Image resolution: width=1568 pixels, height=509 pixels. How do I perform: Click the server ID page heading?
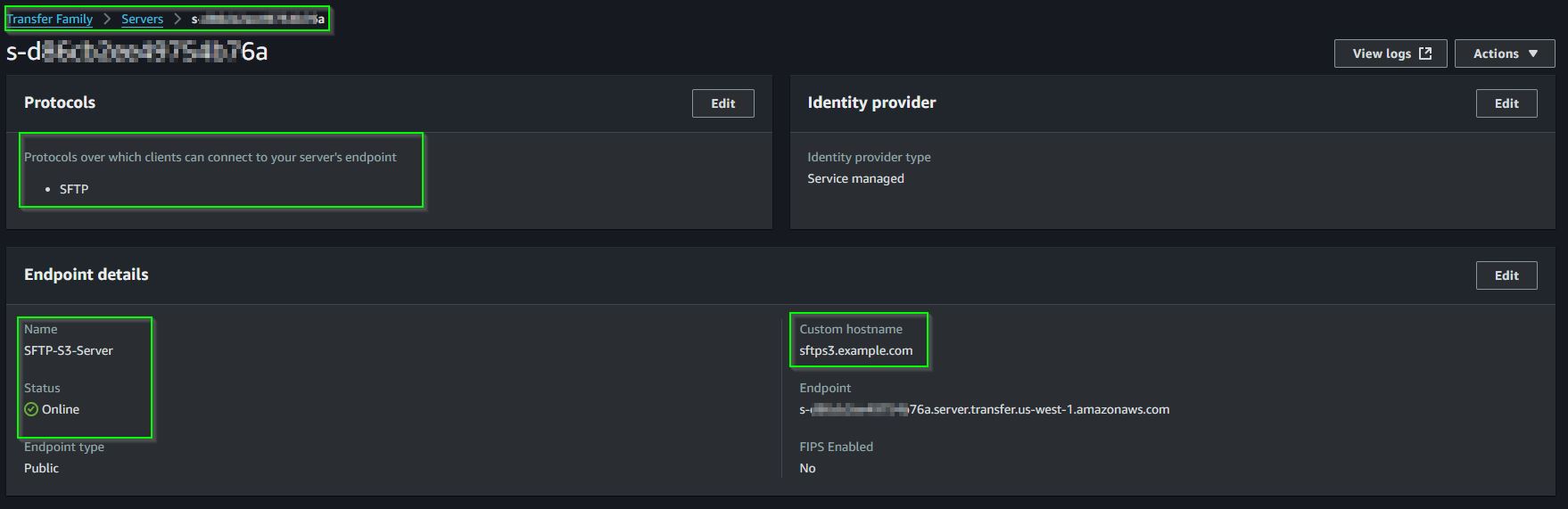pos(137,52)
